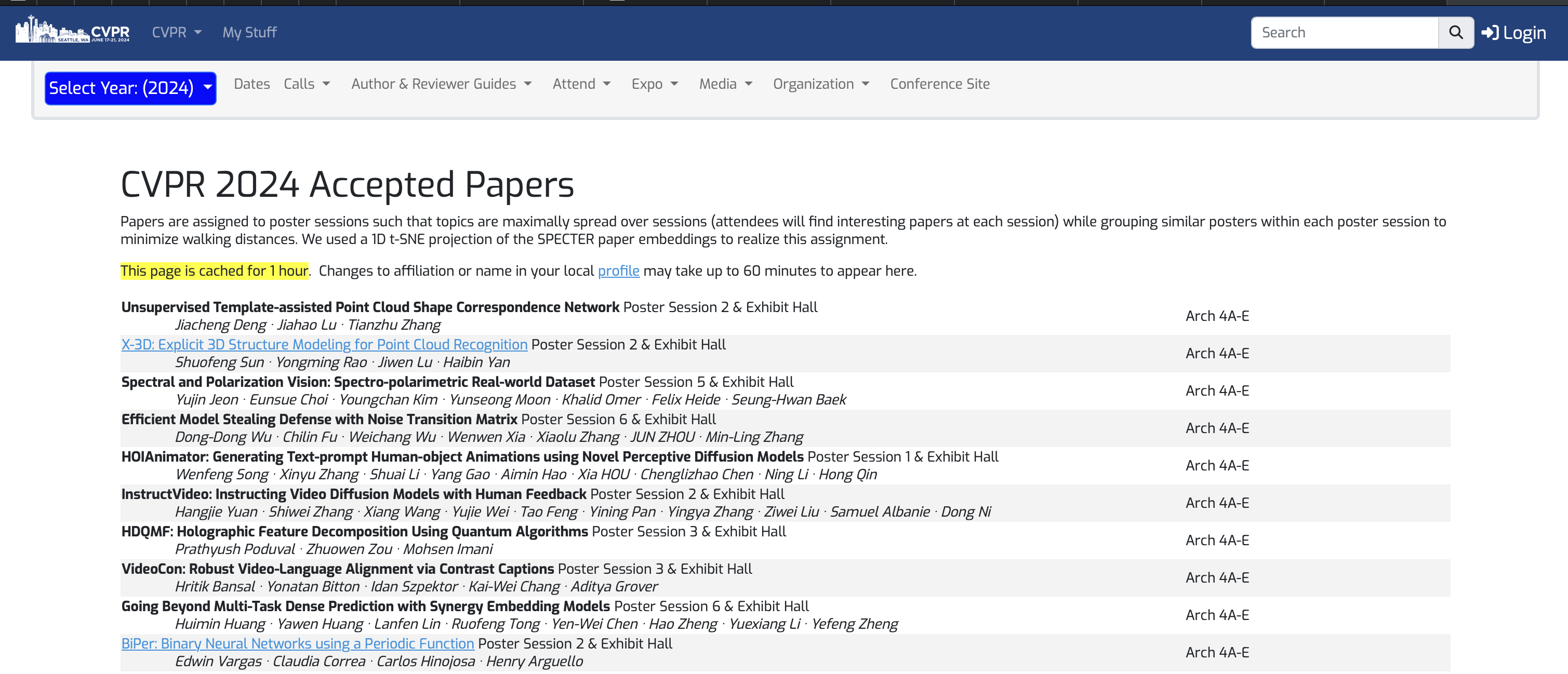Expand the Media menu
The width and height of the screenshot is (1568, 674).
tap(726, 84)
